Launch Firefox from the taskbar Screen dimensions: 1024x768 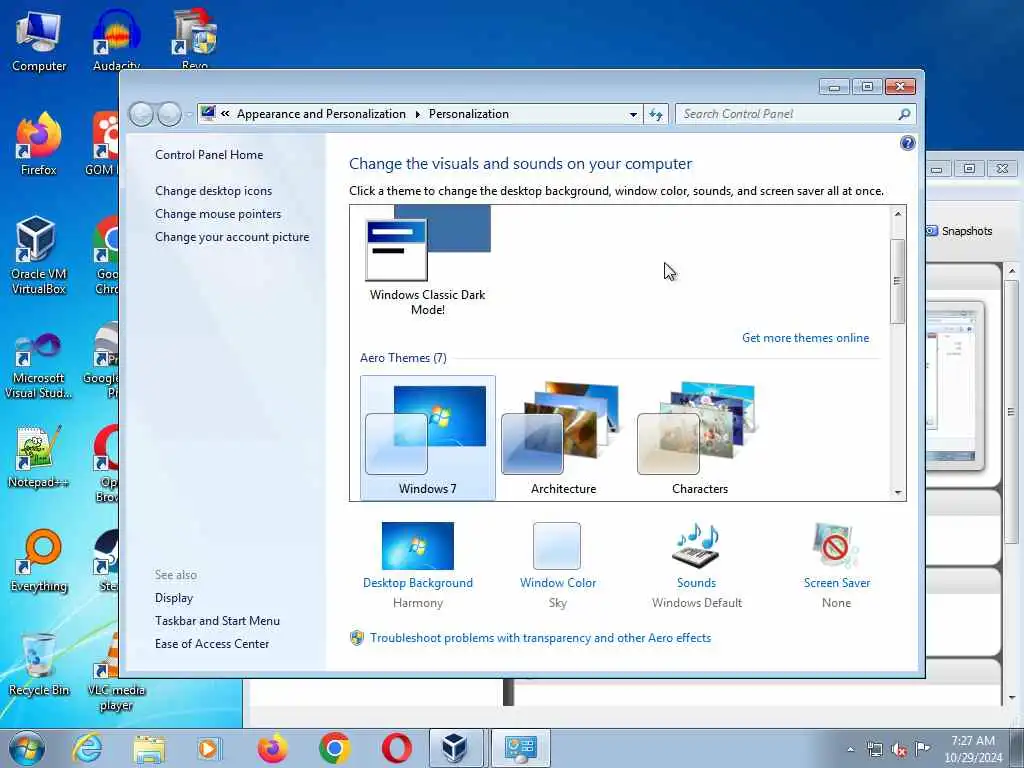point(272,748)
